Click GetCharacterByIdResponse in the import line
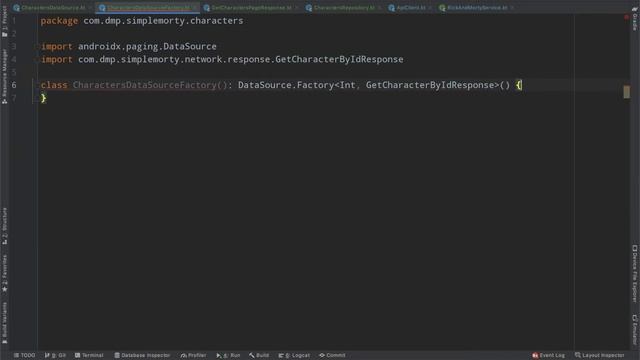This screenshot has width=640, height=360. (339, 60)
